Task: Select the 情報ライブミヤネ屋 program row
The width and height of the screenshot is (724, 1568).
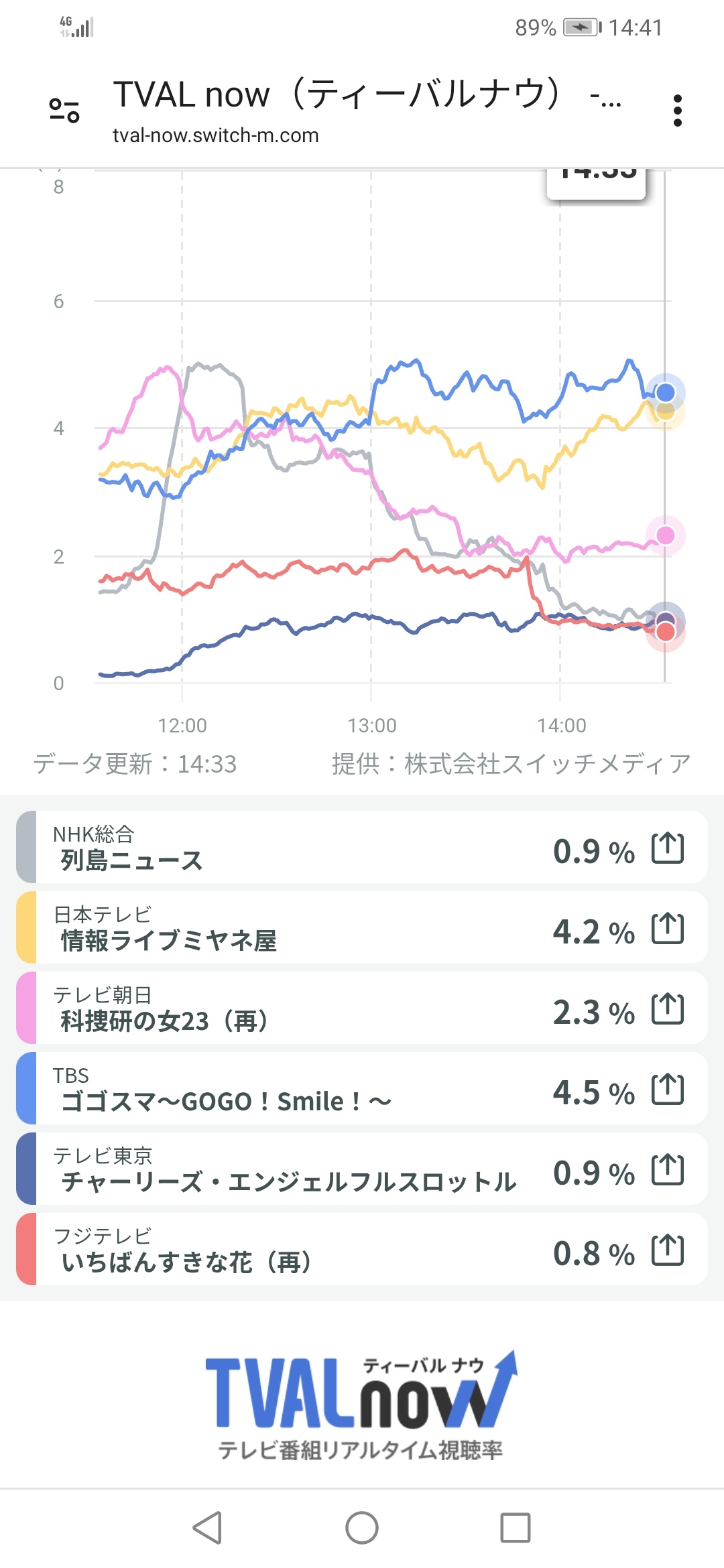Action: click(302, 929)
